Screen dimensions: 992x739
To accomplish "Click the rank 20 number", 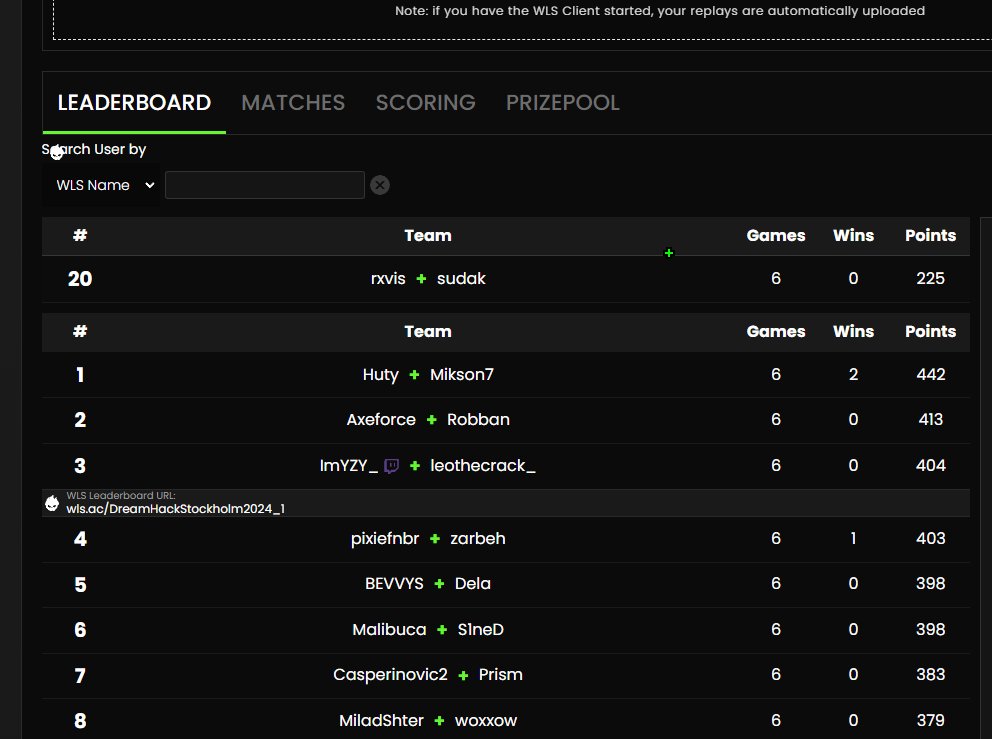I will [80, 279].
